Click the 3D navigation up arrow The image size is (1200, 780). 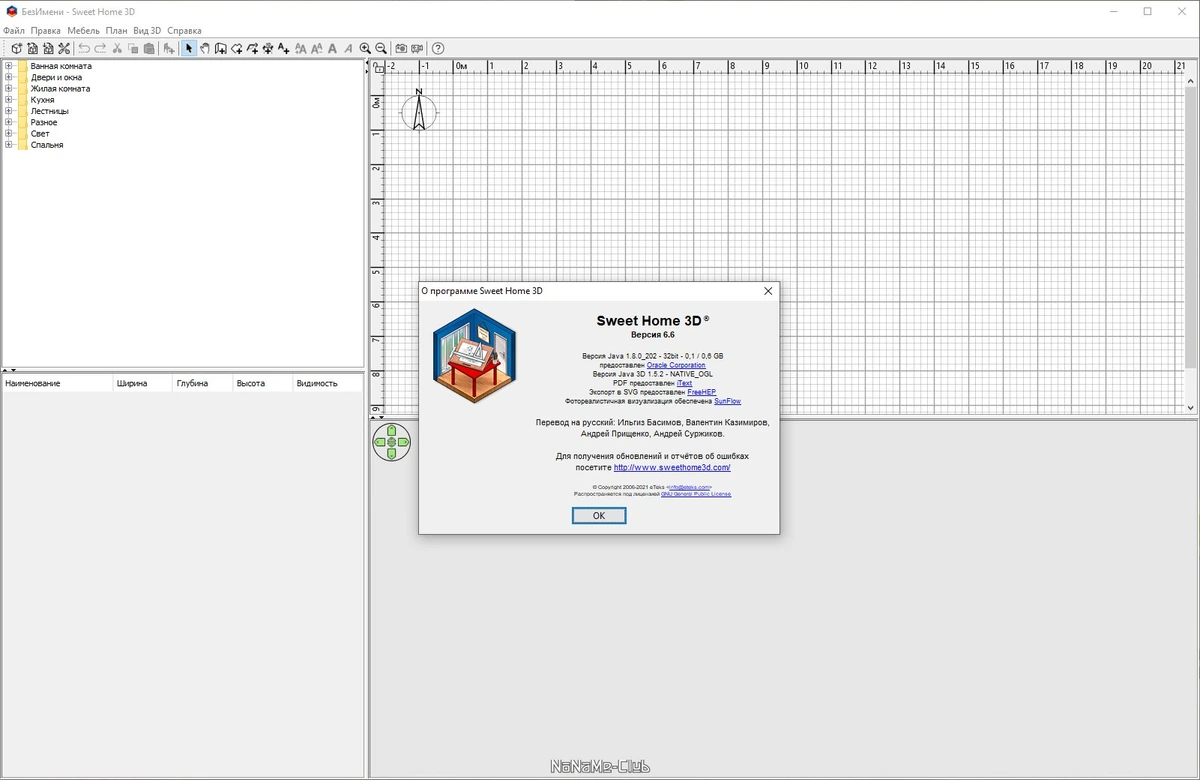[392, 431]
